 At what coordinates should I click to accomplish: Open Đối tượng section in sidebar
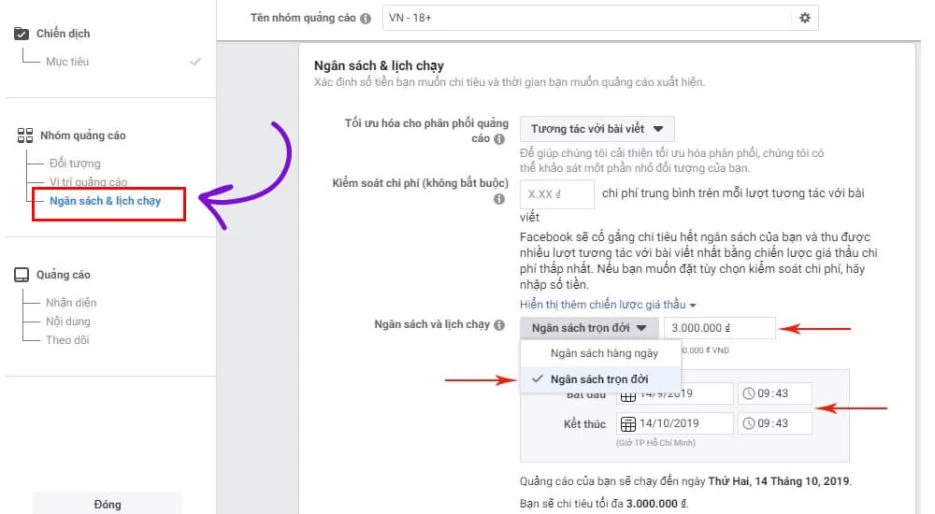tap(75, 163)
